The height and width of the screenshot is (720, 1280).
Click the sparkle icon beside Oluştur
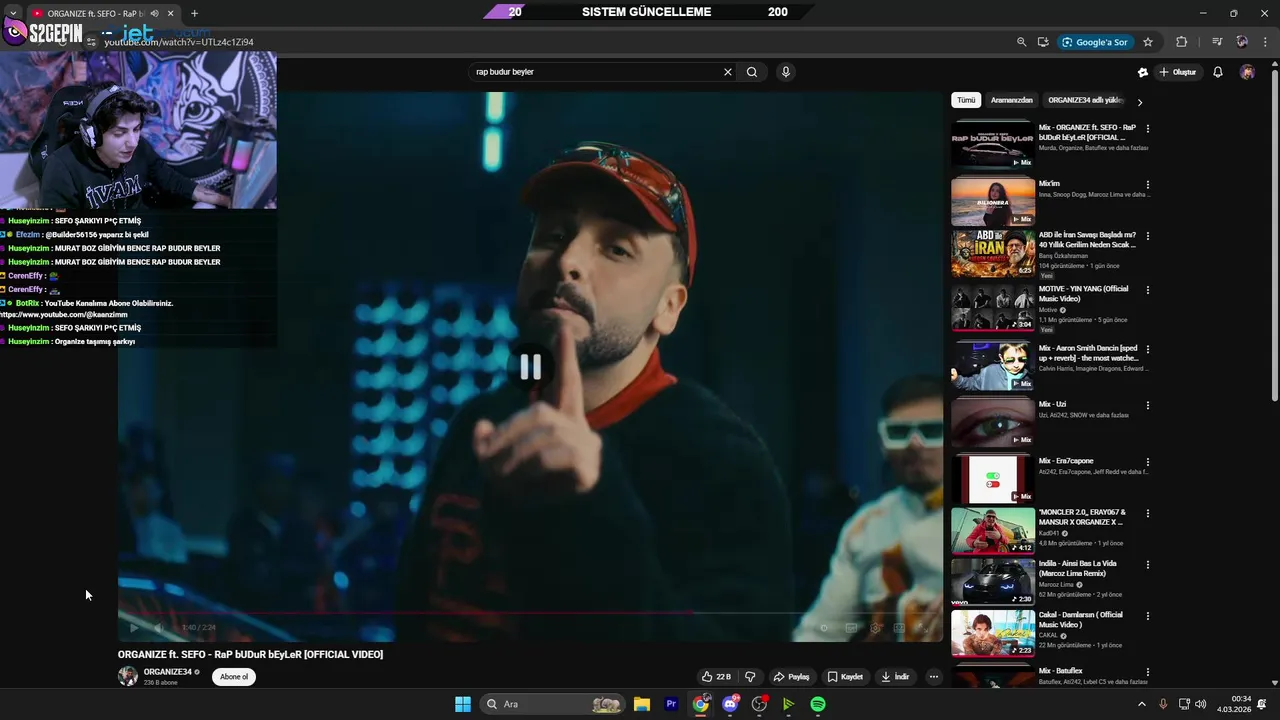[1143, 72]
